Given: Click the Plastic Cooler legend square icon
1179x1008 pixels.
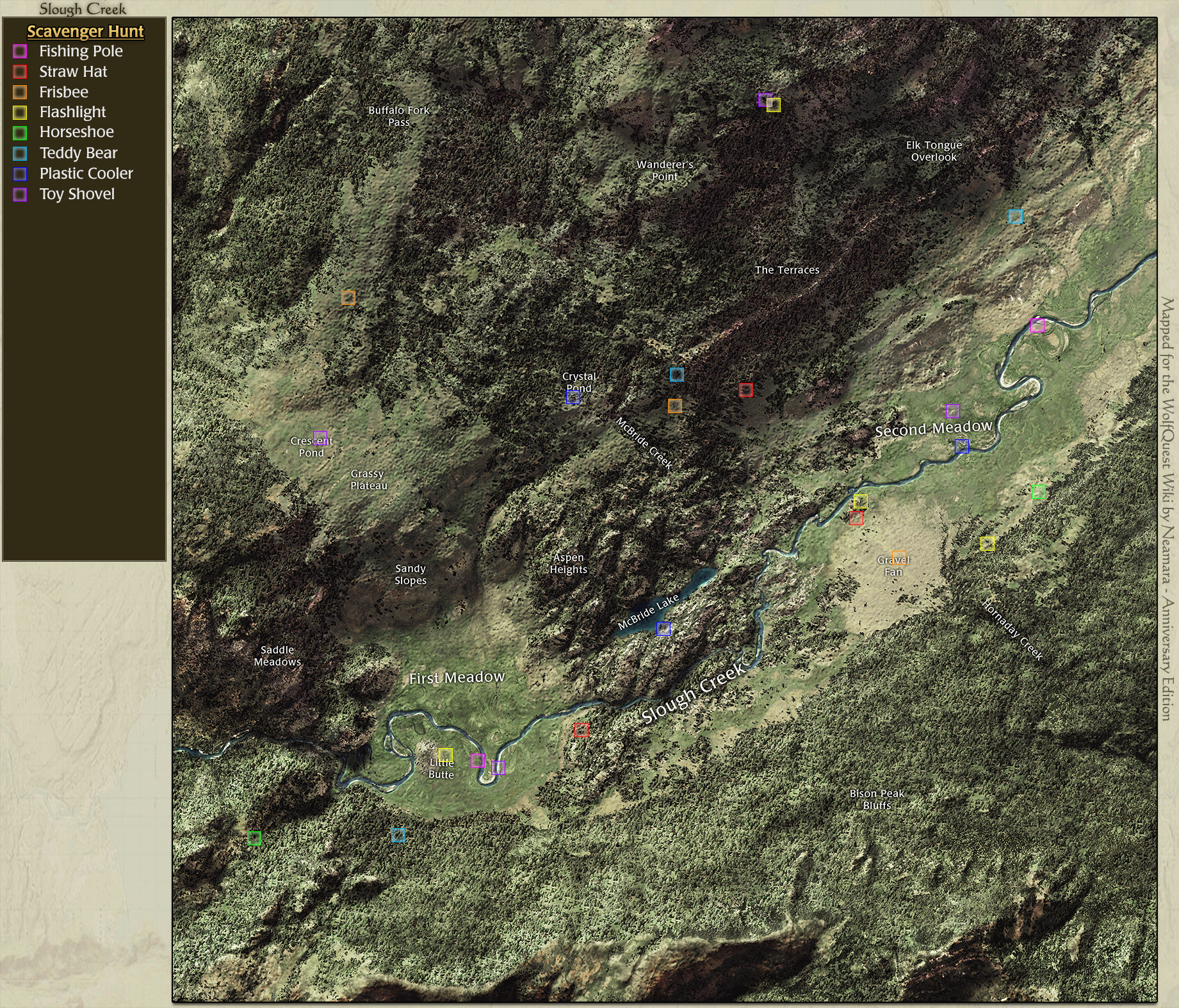Looking at the screenshot, I should (x=20, y=174).
